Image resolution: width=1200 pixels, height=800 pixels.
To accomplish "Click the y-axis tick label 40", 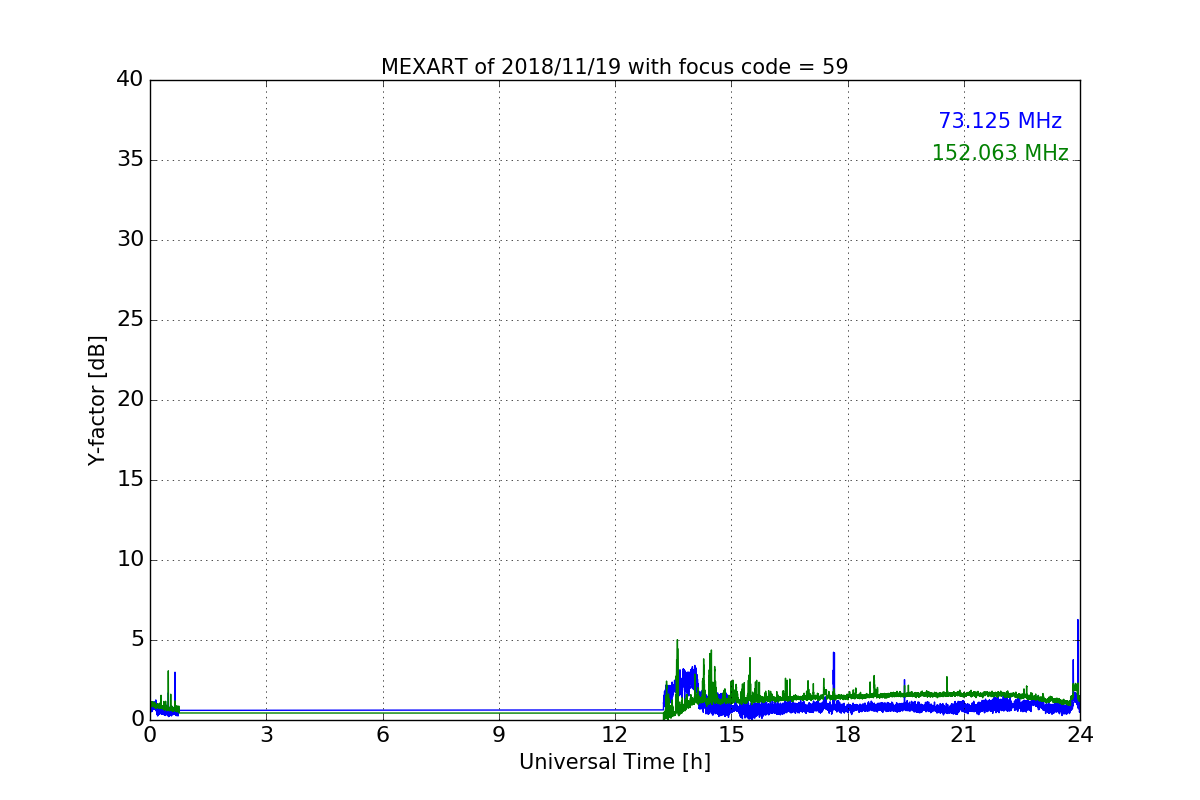I will tap(130, 80).
